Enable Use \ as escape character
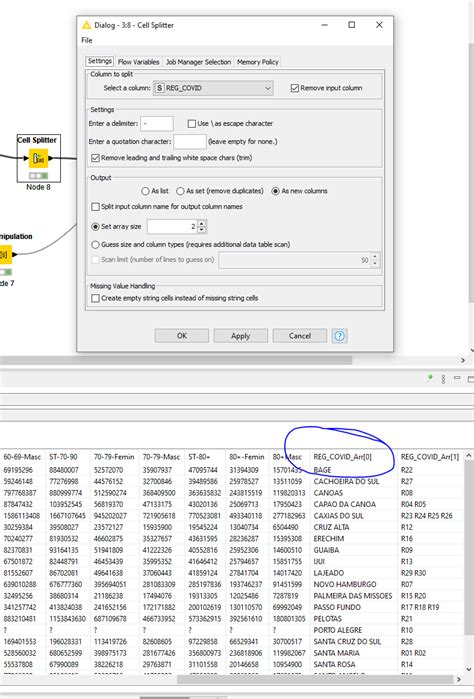The width and height of the screenshot is (474, 699). coord(192,123)
